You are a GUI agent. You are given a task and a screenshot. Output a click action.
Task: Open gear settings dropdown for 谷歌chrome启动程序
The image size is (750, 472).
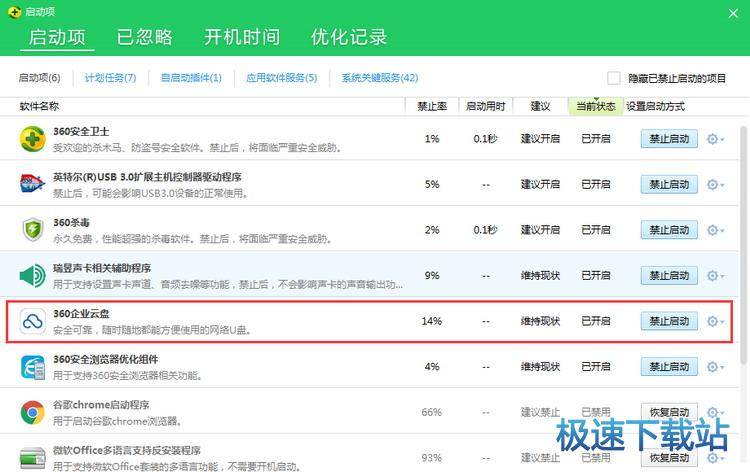pyautogui.click(x=715, y=412)
